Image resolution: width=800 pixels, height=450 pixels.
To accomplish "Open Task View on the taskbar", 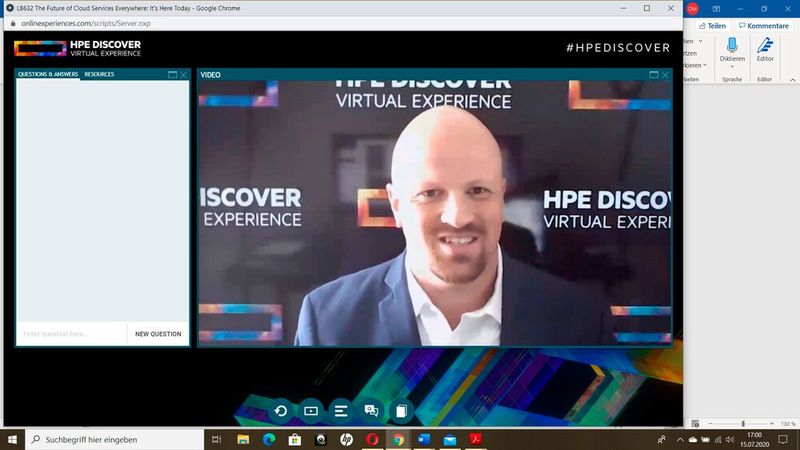I will click(216, 439).
